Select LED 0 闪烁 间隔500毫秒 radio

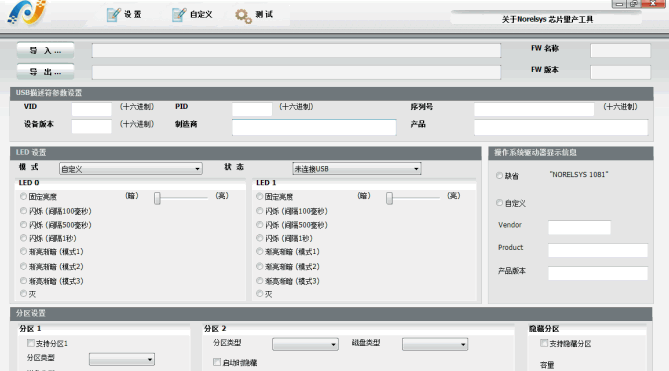pyautogui.click(x=23, y=224)
